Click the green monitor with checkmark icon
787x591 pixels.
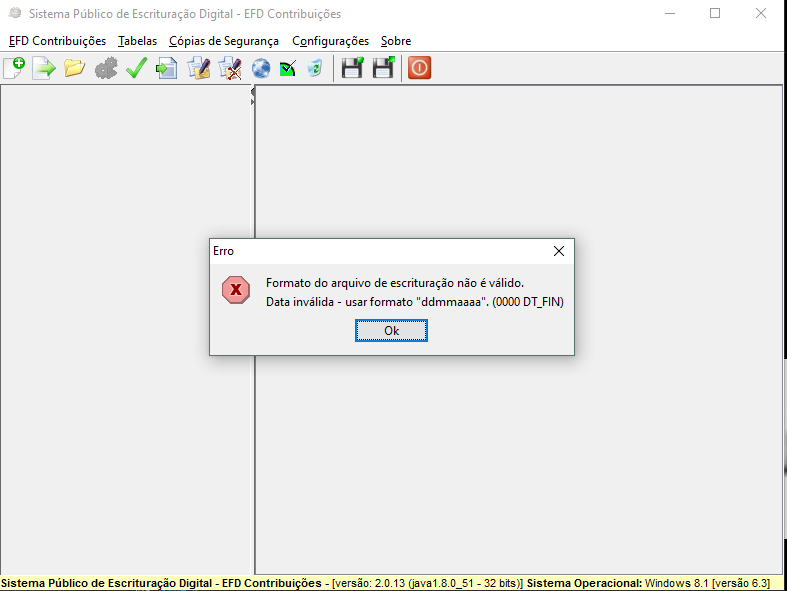point(288,68)
